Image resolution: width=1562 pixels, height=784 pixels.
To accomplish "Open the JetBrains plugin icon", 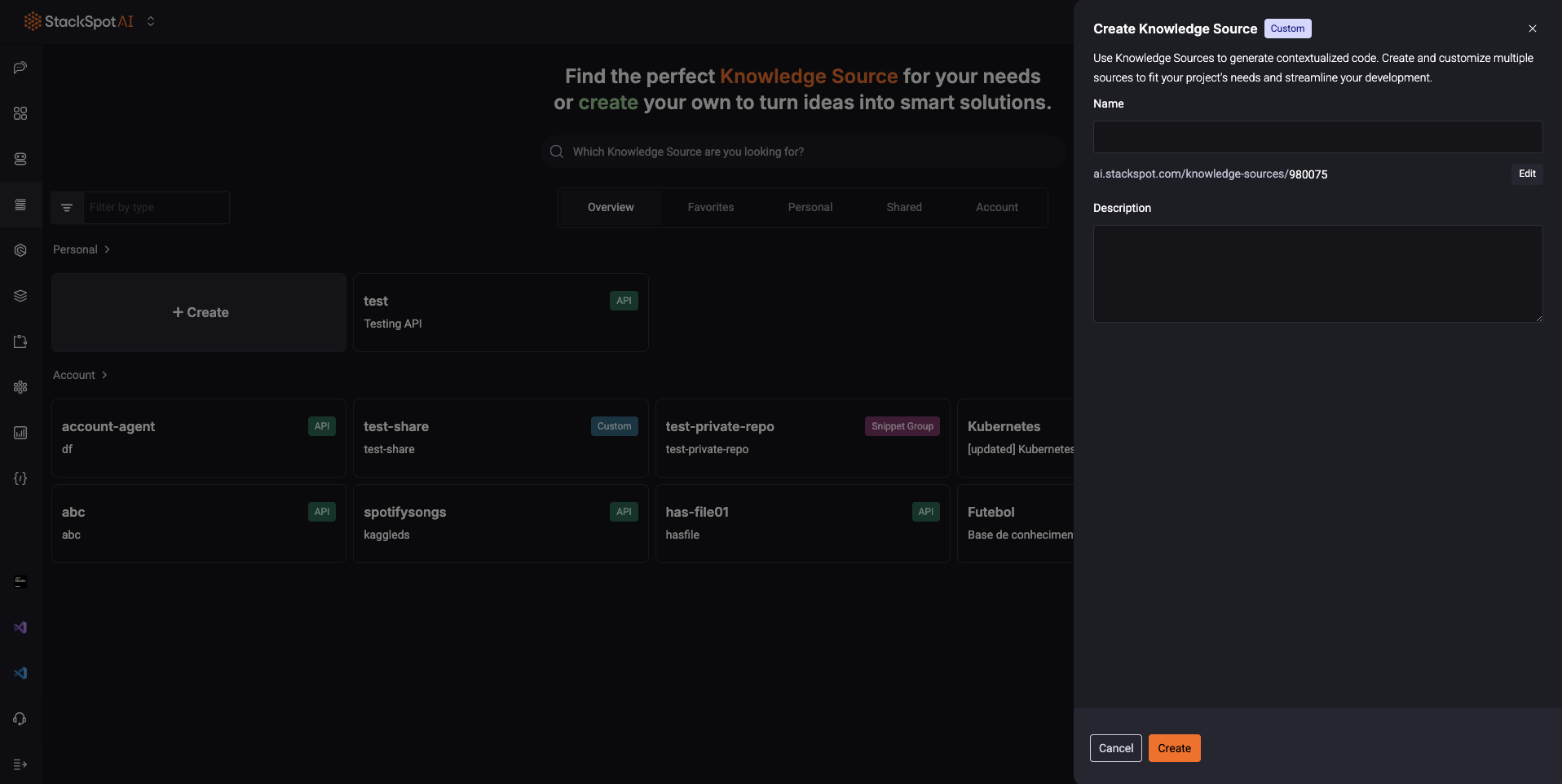I will click(x=20, y=582).
